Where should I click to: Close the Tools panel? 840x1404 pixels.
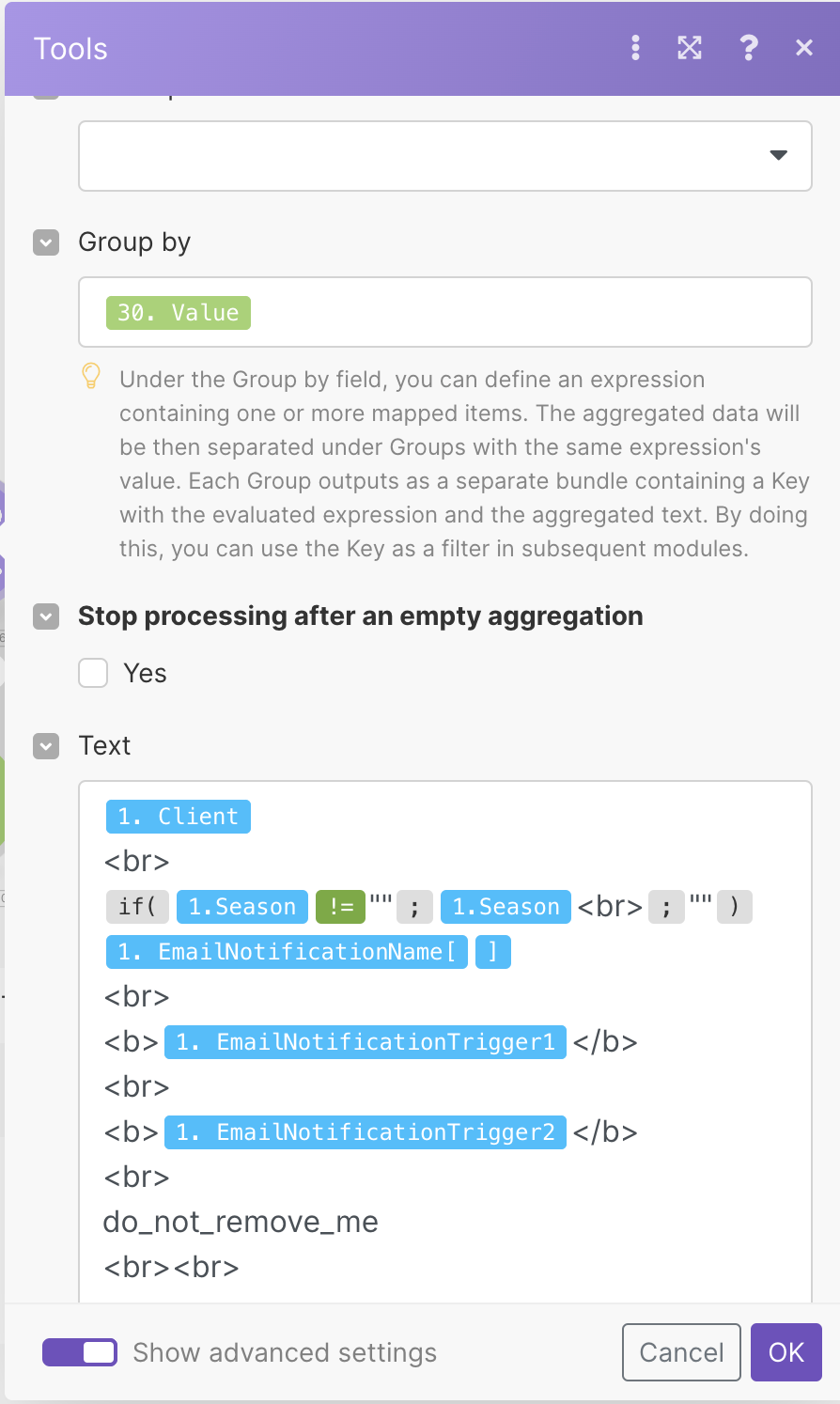[x=803, y=48]
